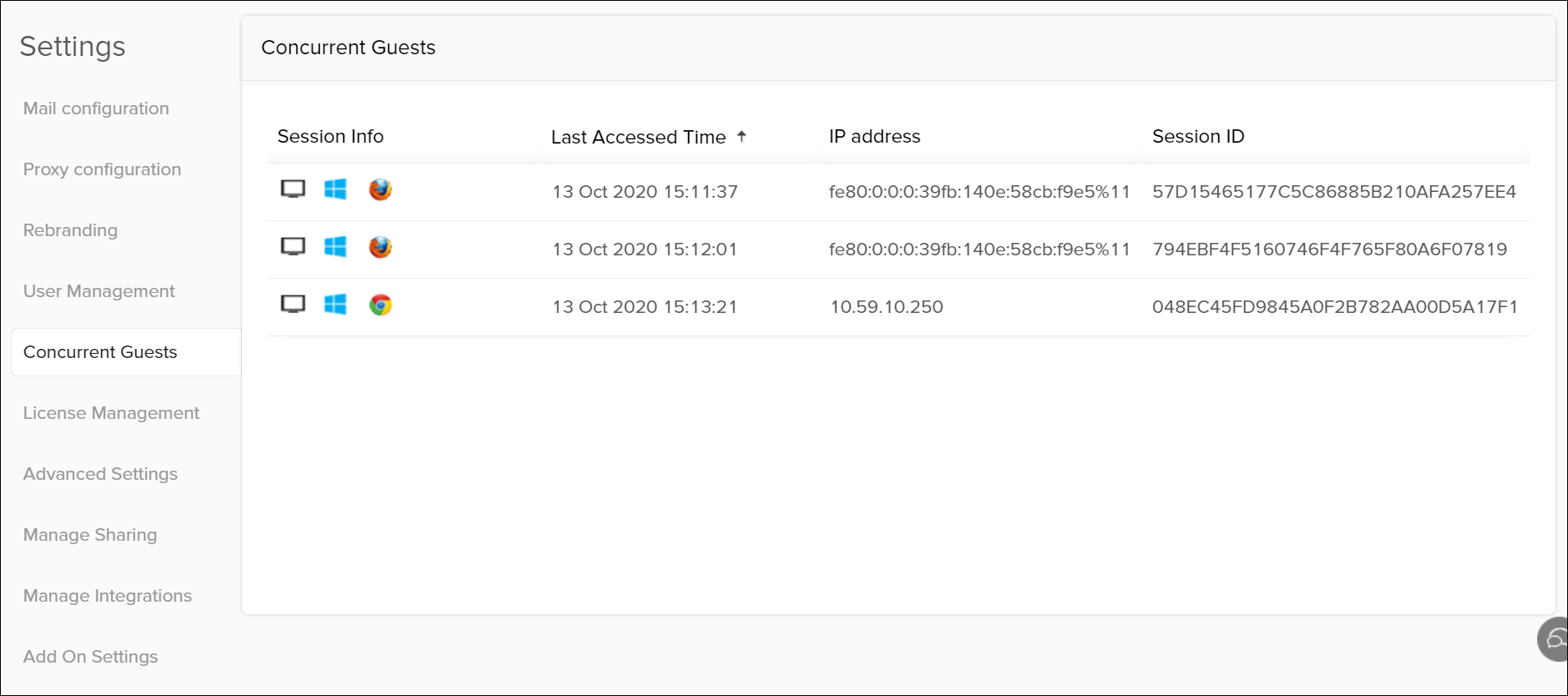The height and width of the screenshot is (696, 1568).
Task: Click the Windows icon in first session row
Action: 336,189
